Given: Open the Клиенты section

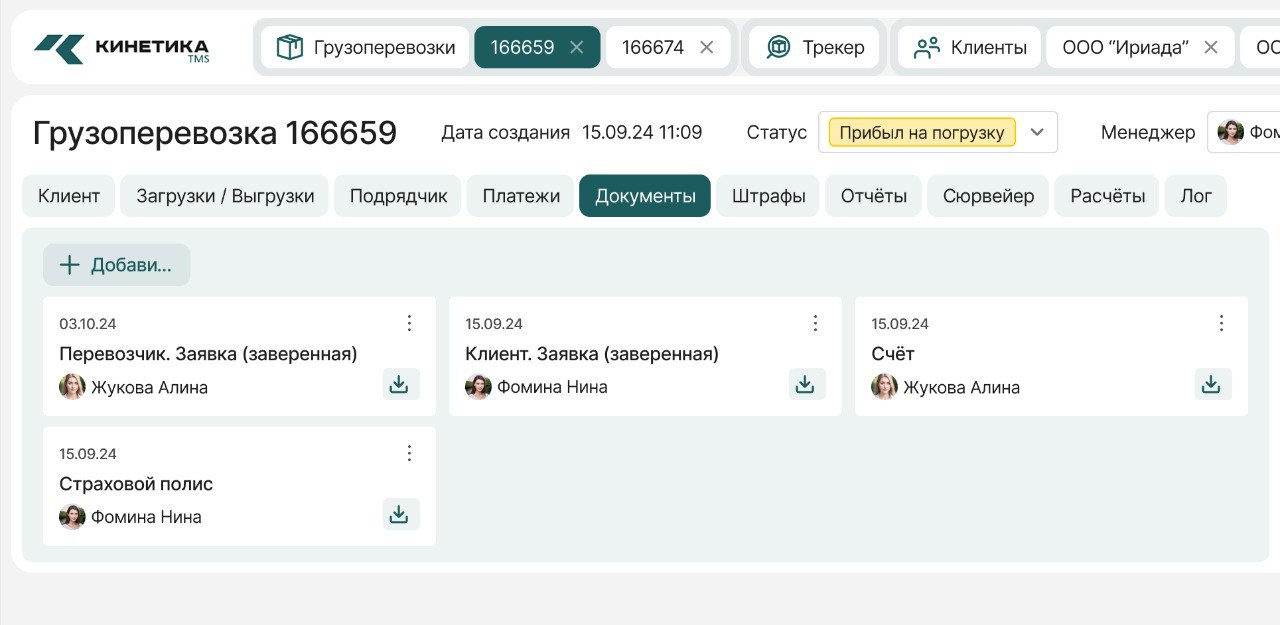Looking at the screenshot, I should (969, 47).
